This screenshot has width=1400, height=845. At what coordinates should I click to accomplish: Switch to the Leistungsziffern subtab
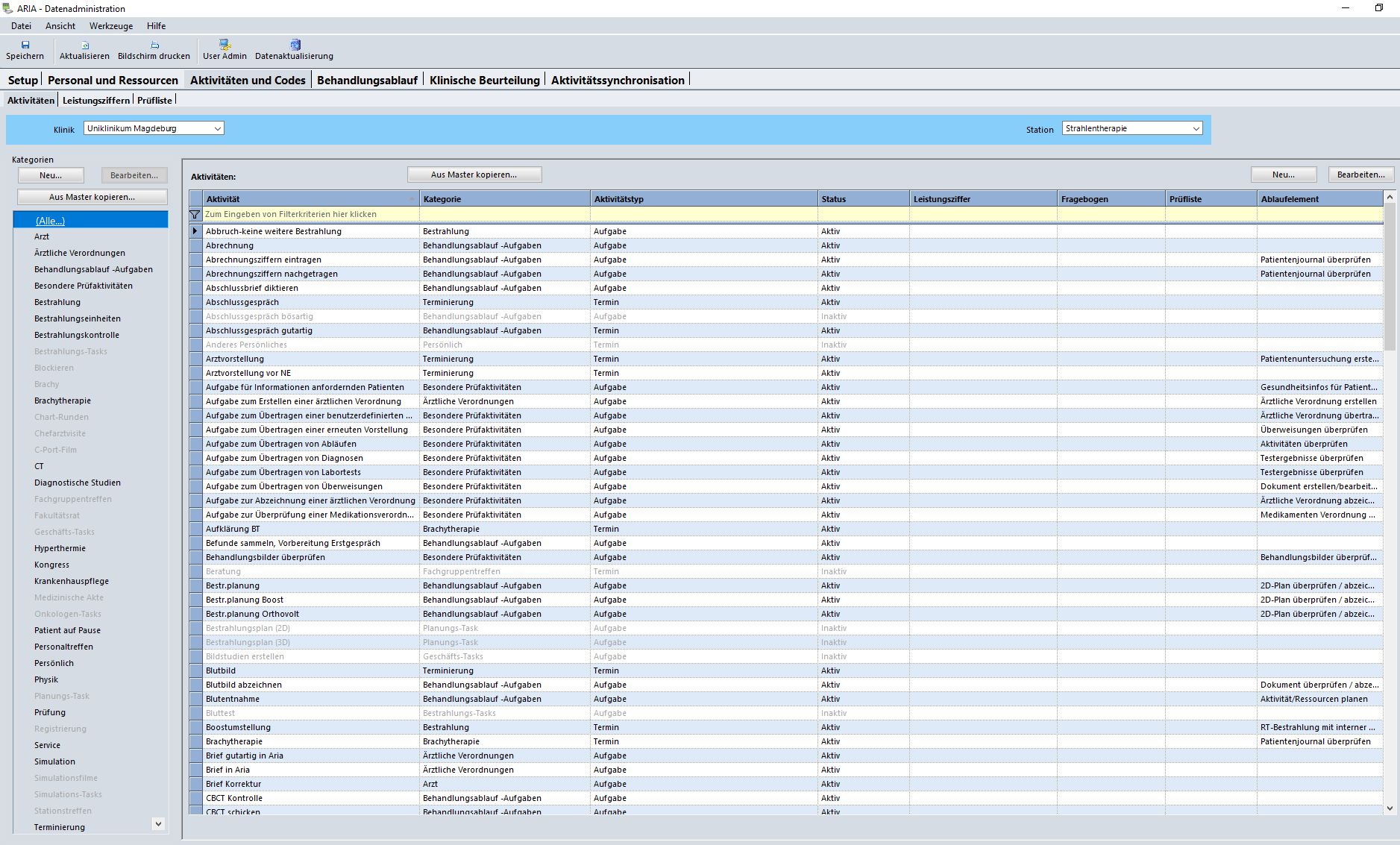pyautogui.click(x=96, y=101)
